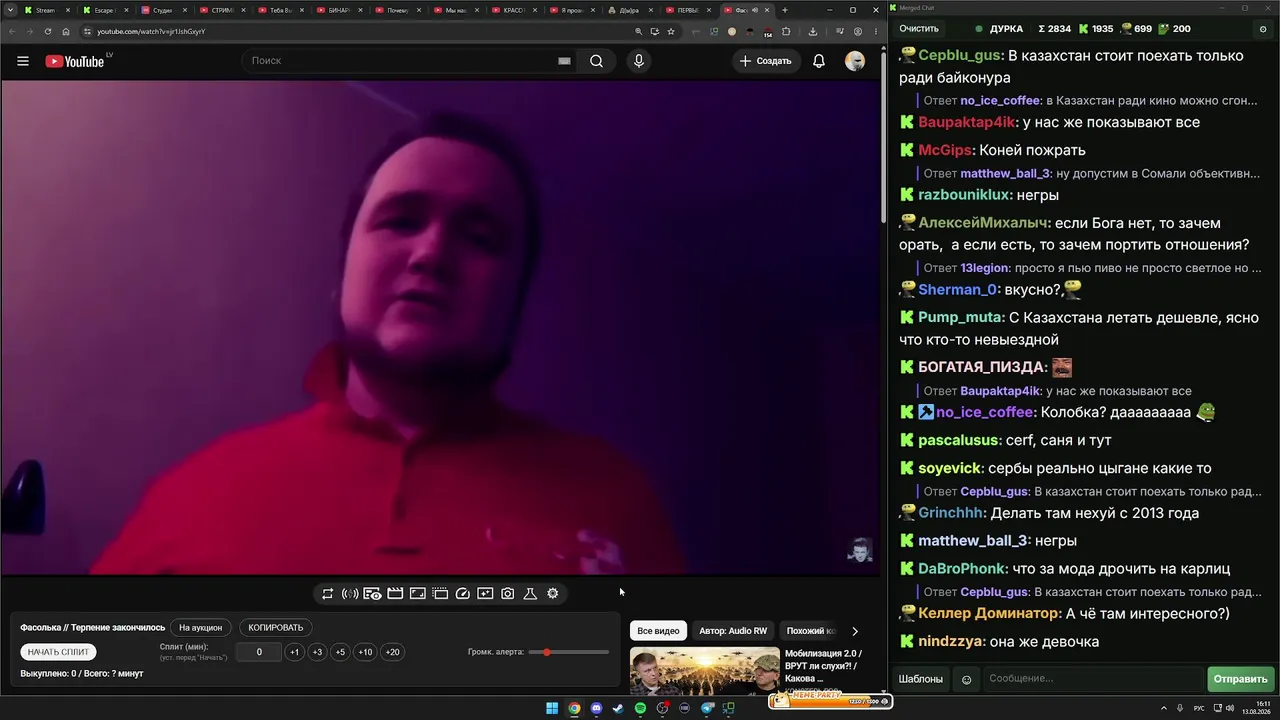1280x720 pixels.
Task: Bookmark this page with the star icon
Action: point(671,31)
